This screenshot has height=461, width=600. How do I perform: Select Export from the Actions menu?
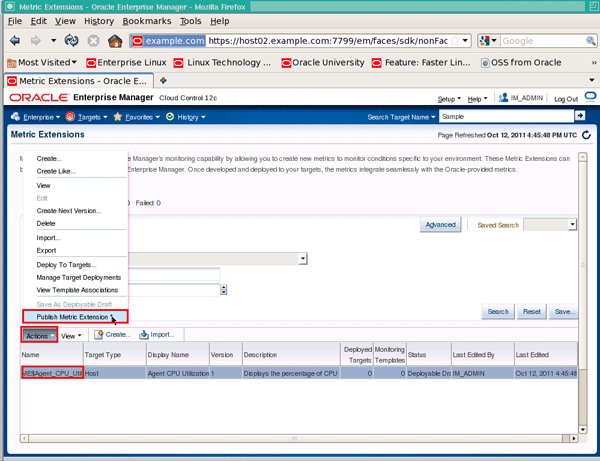pos(46,250)
